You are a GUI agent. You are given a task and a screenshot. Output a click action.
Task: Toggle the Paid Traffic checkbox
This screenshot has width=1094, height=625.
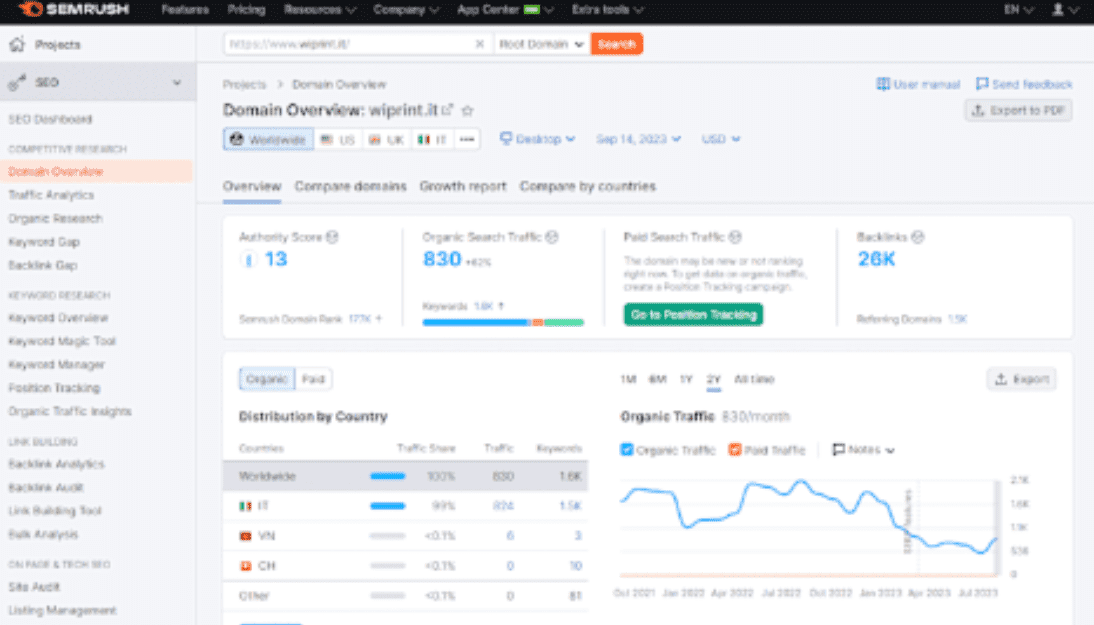[734, 450]
